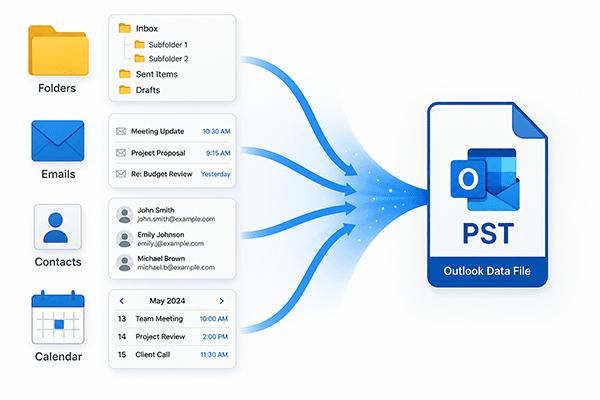600x400 pixels.
Task: Click the 10:30 AM timestamp
Action: 217,131
